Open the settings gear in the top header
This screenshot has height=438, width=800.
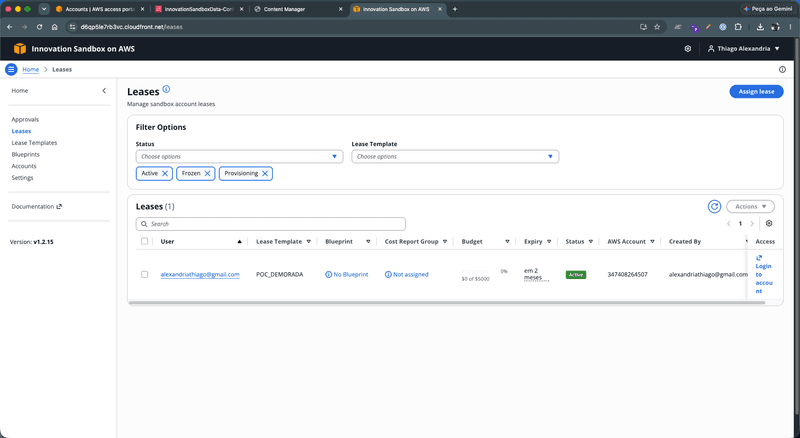(688, 48)
